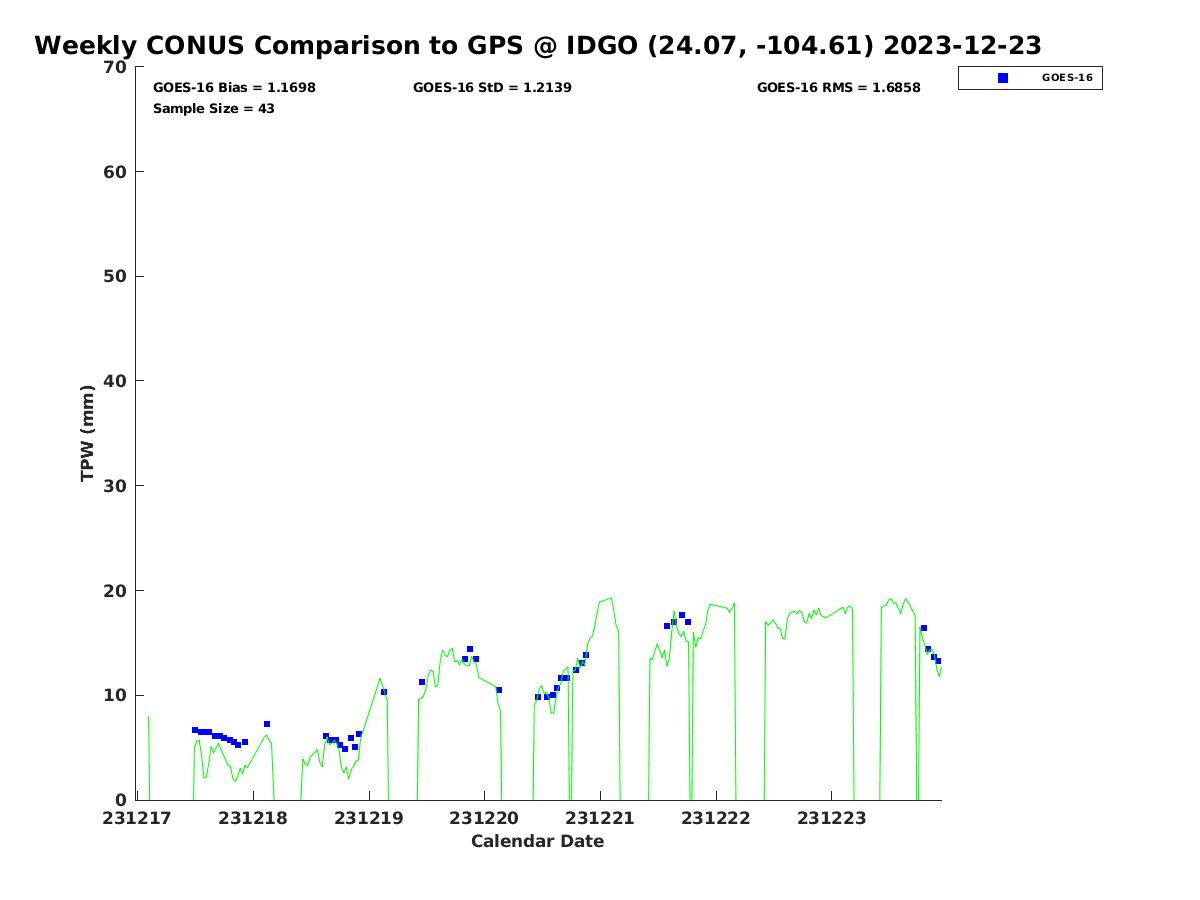Click the rightmost blue GOES-16 data point
This screenshot has height=900, width=1200.
pos(938,661)
